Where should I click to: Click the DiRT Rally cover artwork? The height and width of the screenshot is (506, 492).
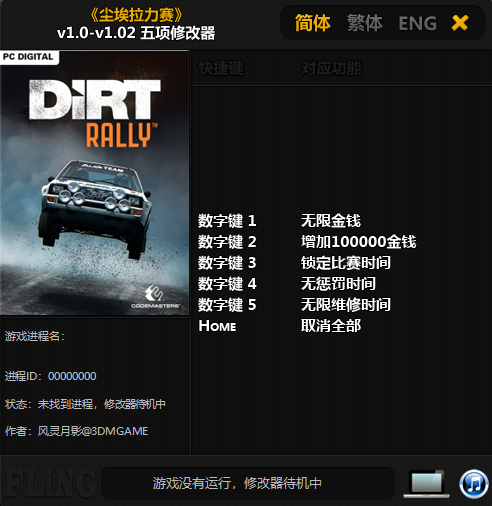click(x=94, y=183)
